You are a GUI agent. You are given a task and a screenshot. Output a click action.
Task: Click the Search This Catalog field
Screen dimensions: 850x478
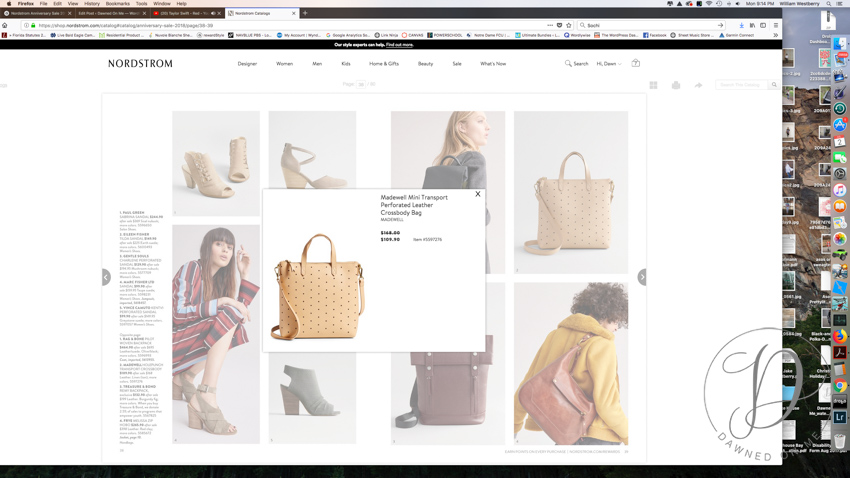742,85
